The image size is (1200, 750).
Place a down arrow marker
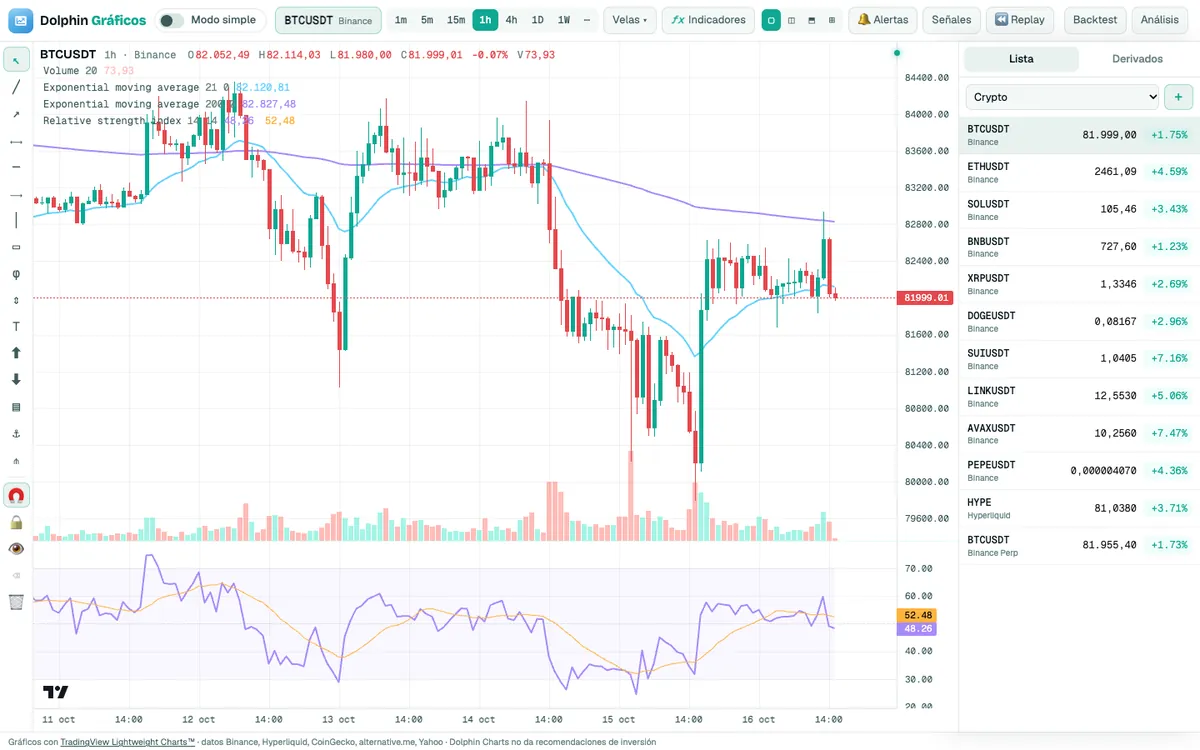(16, 380)
